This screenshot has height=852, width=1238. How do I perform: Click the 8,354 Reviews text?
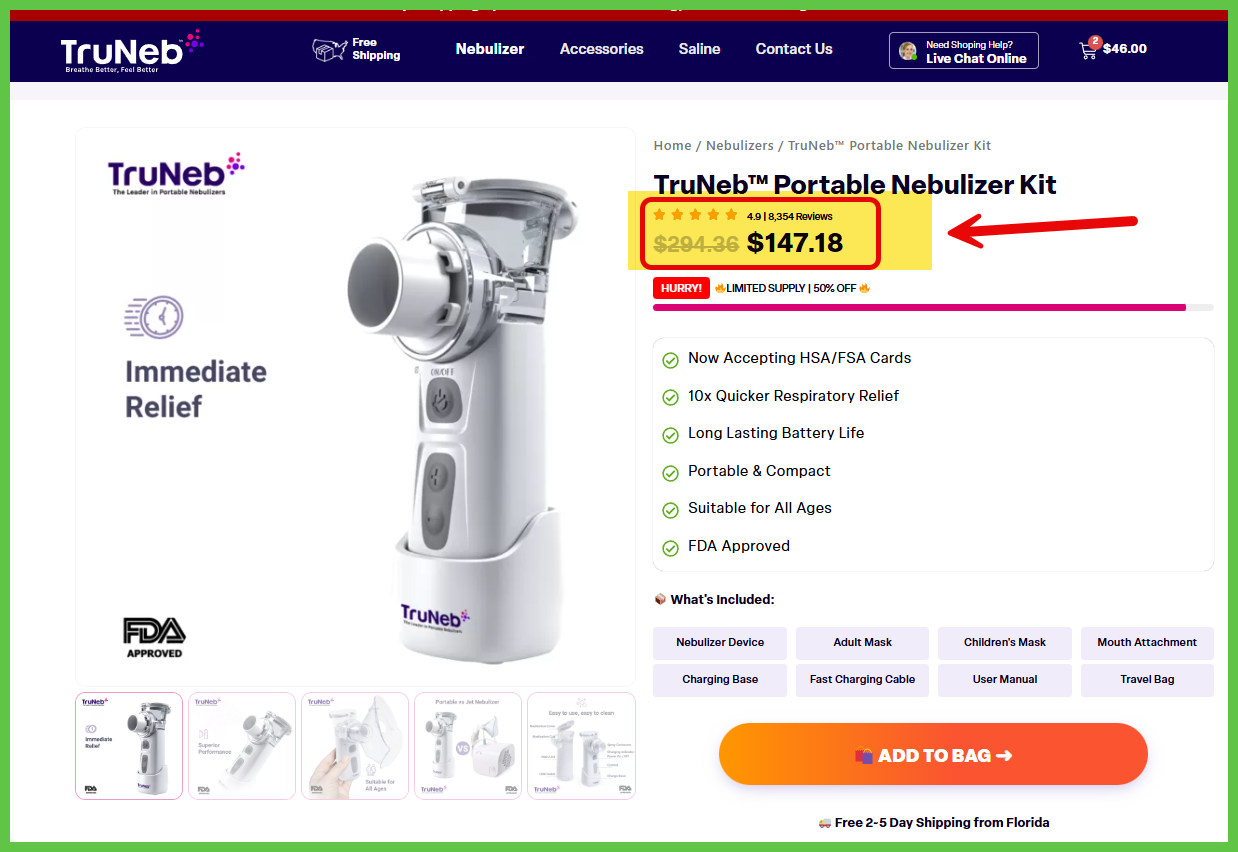click(800, 216)
